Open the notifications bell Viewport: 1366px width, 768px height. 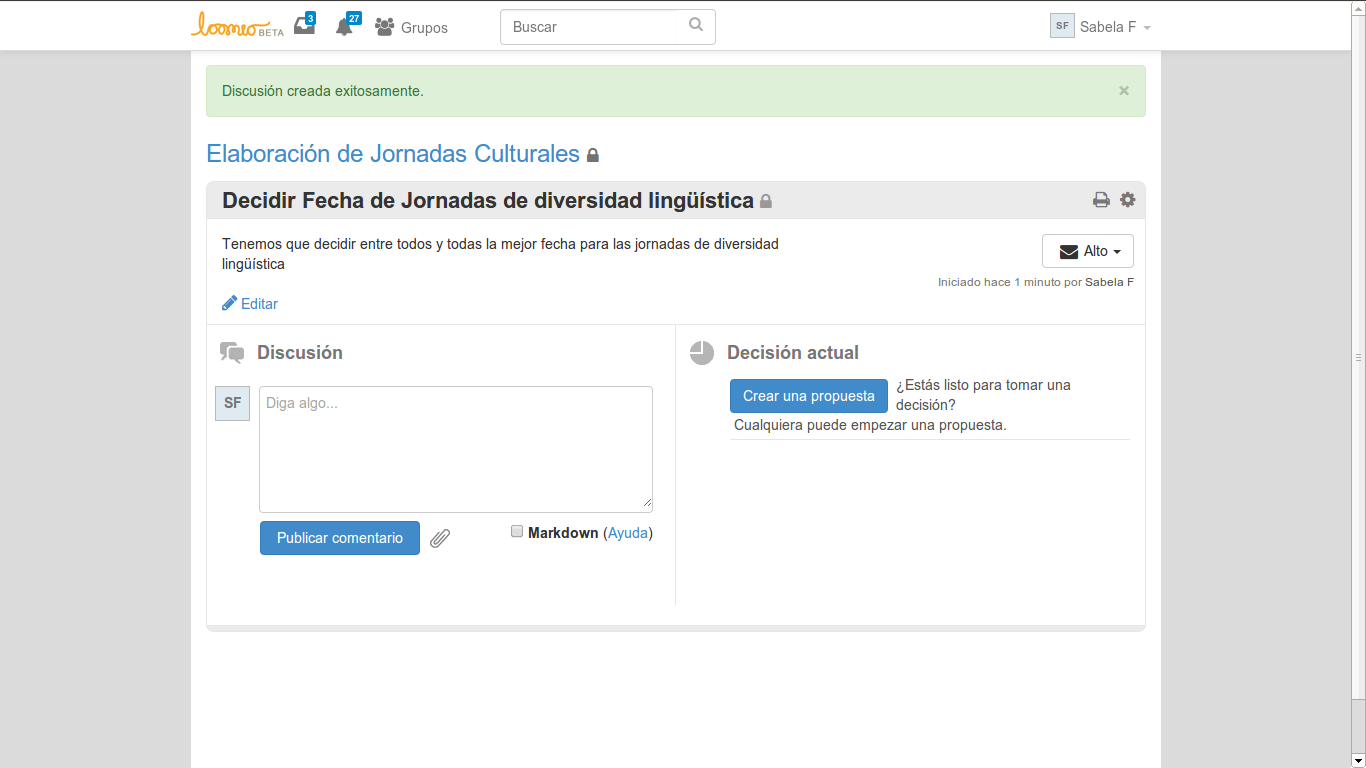coord(345,27)
